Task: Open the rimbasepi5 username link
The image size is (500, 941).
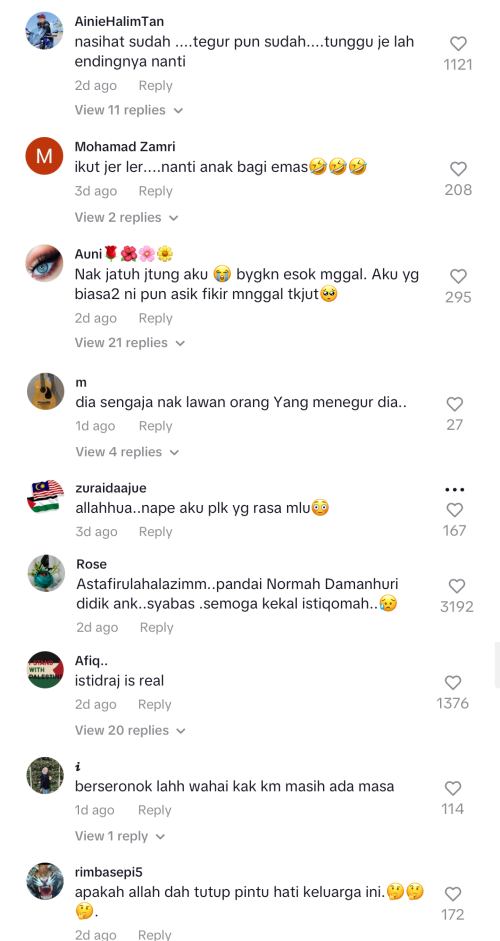Action: (109, 872)
